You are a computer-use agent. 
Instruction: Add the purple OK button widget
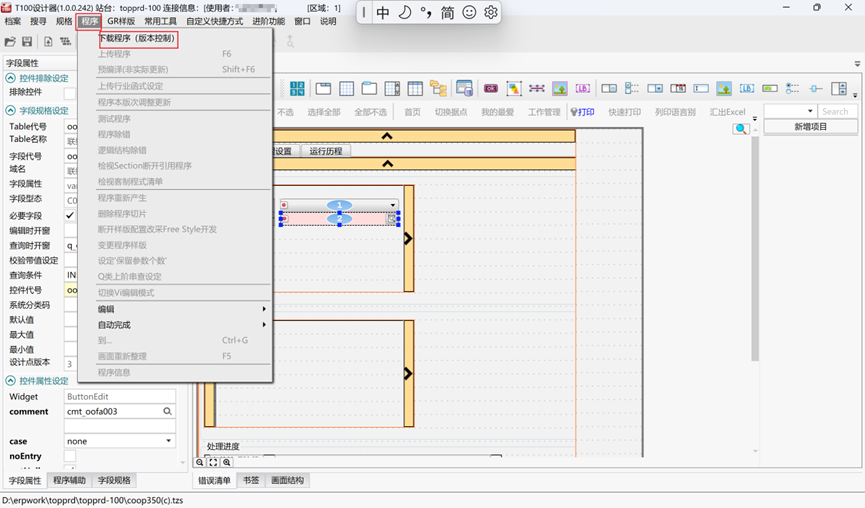point(490,88)
